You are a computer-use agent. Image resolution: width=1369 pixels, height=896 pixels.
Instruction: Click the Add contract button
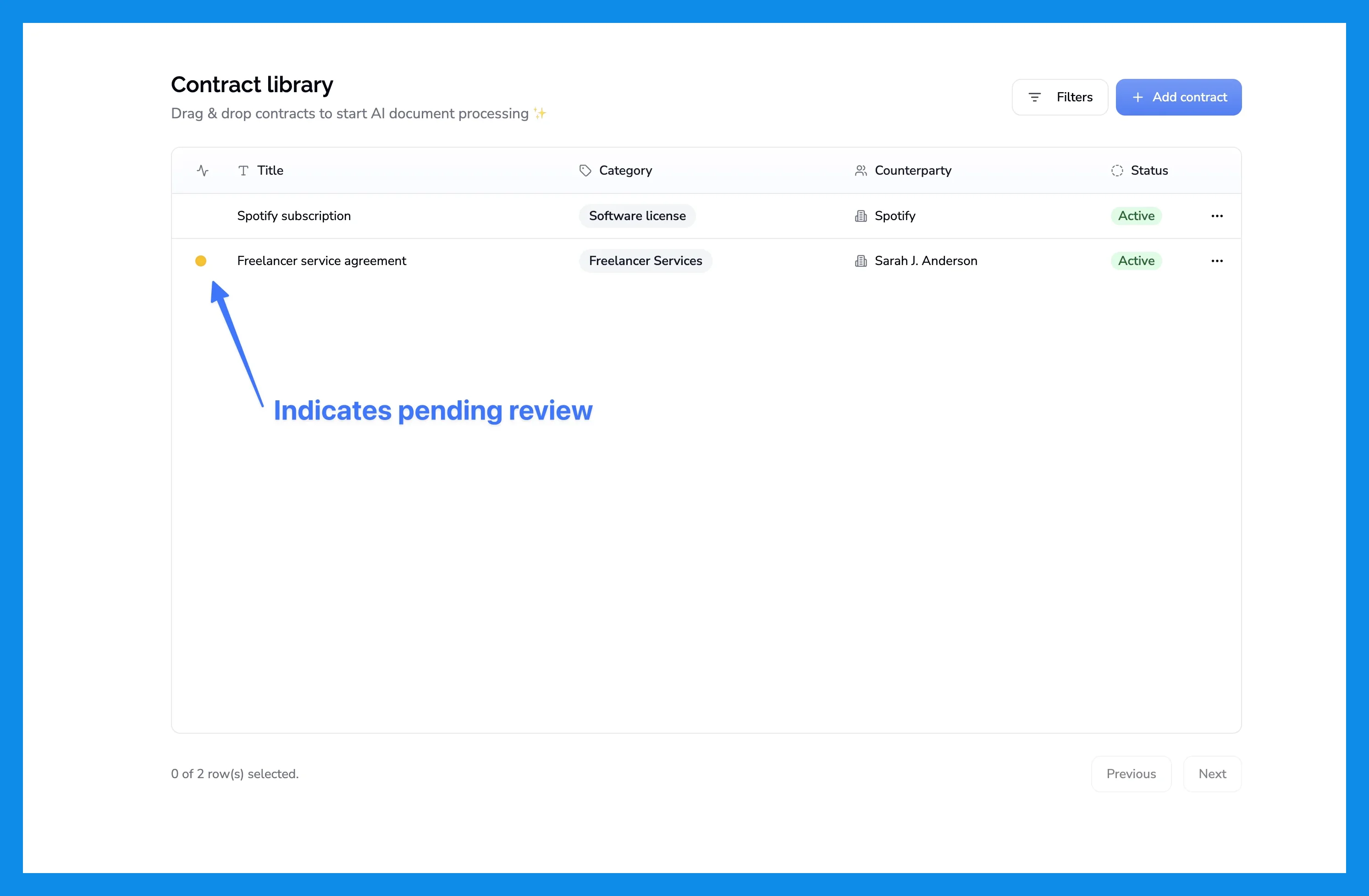[x=1179, y=97]
